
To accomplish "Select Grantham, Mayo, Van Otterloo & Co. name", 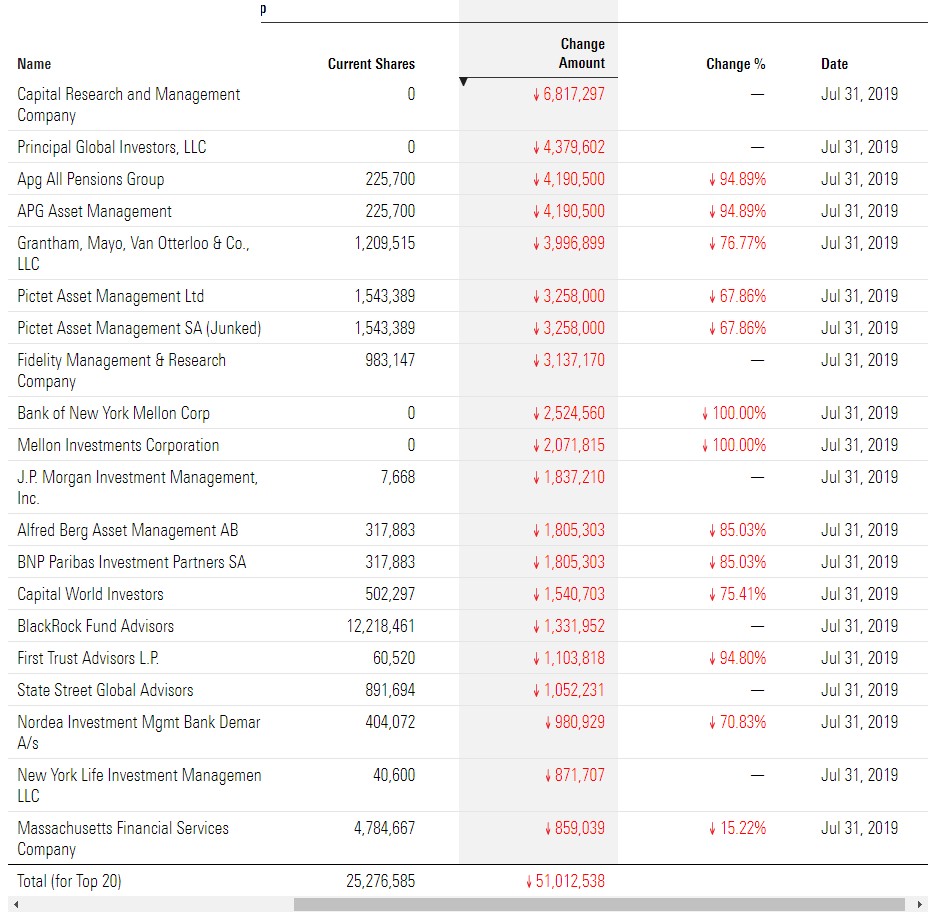I will [134, 253].
